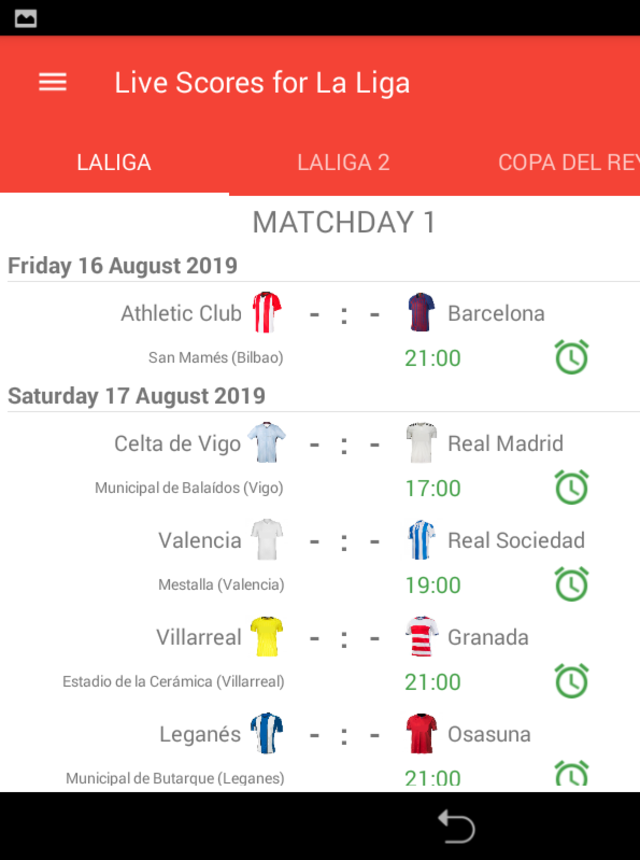
Task: Tap the Real Sociedad striped jersey
Action: (x=422, y=540)
